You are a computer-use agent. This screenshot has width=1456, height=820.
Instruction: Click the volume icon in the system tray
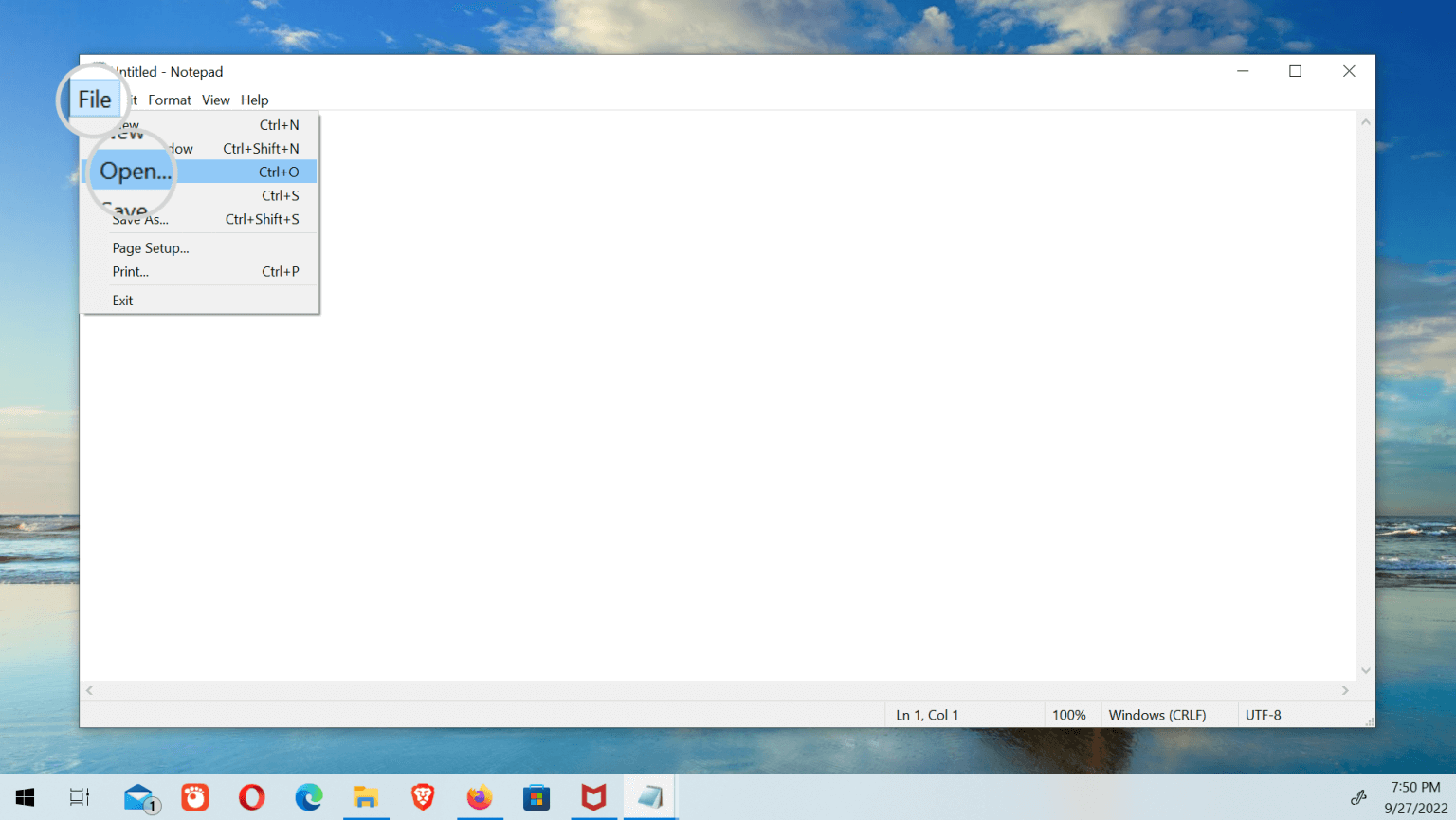(x=1359, y=797)
